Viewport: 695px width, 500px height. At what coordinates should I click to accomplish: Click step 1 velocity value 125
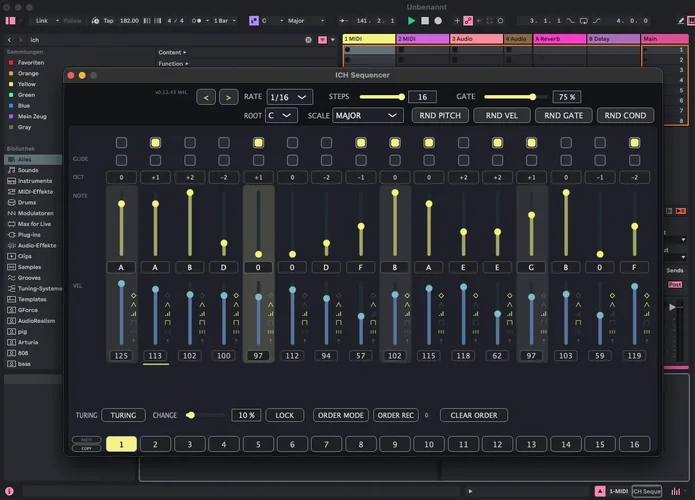(x=121, y=355)
